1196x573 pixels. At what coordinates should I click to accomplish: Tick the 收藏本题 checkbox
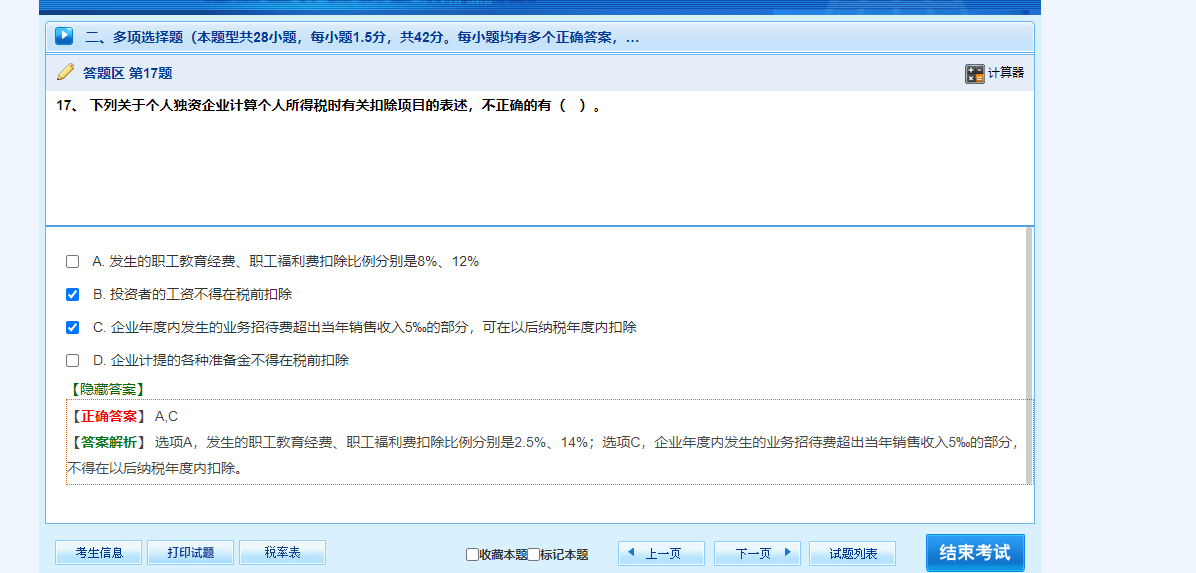(472, 555)
